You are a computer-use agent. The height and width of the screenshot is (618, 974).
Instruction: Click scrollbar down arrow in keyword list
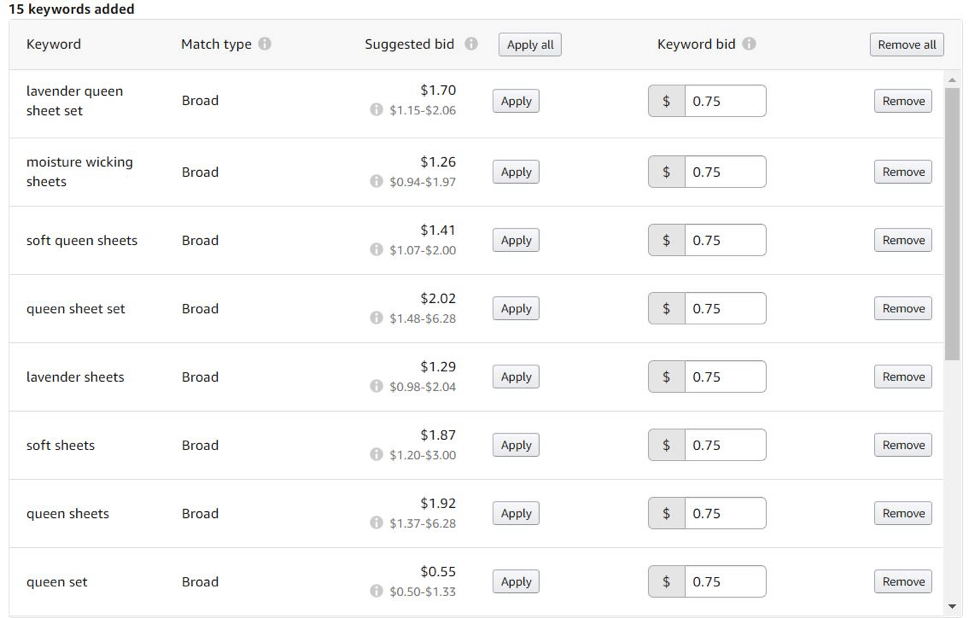point(952,607)
